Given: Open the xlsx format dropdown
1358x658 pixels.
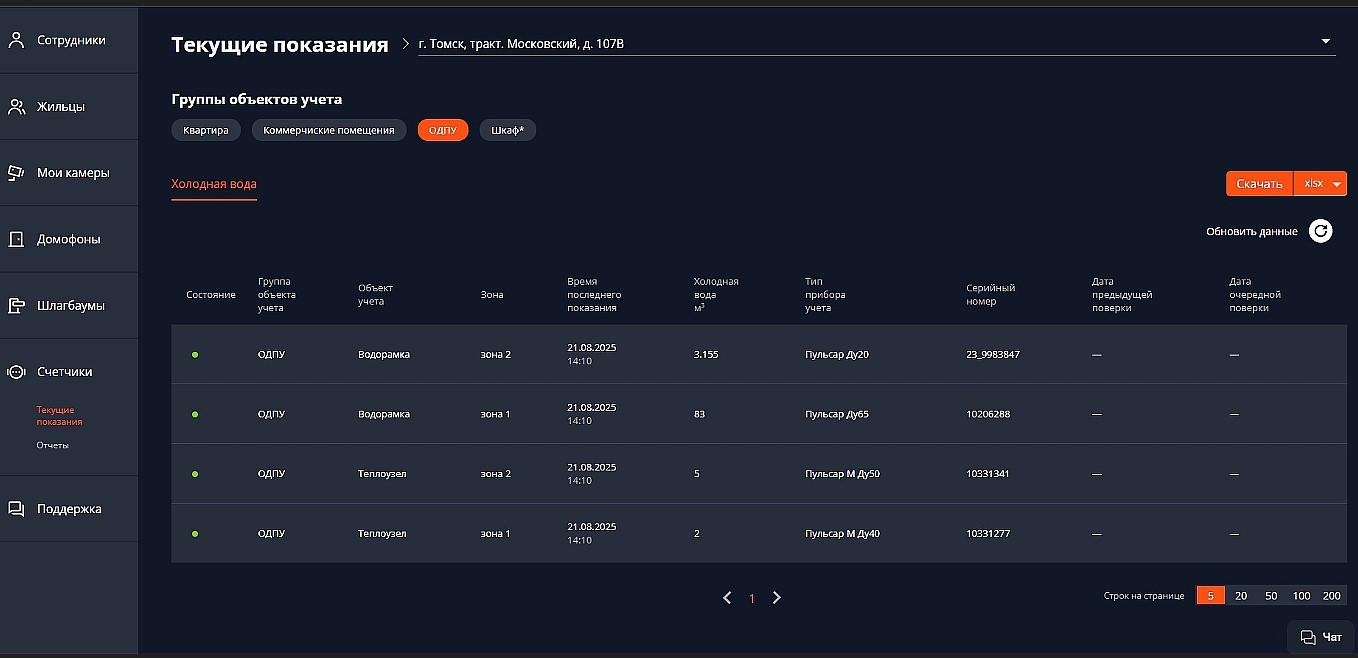Looking at the screenshot, I should point(1320,184).
